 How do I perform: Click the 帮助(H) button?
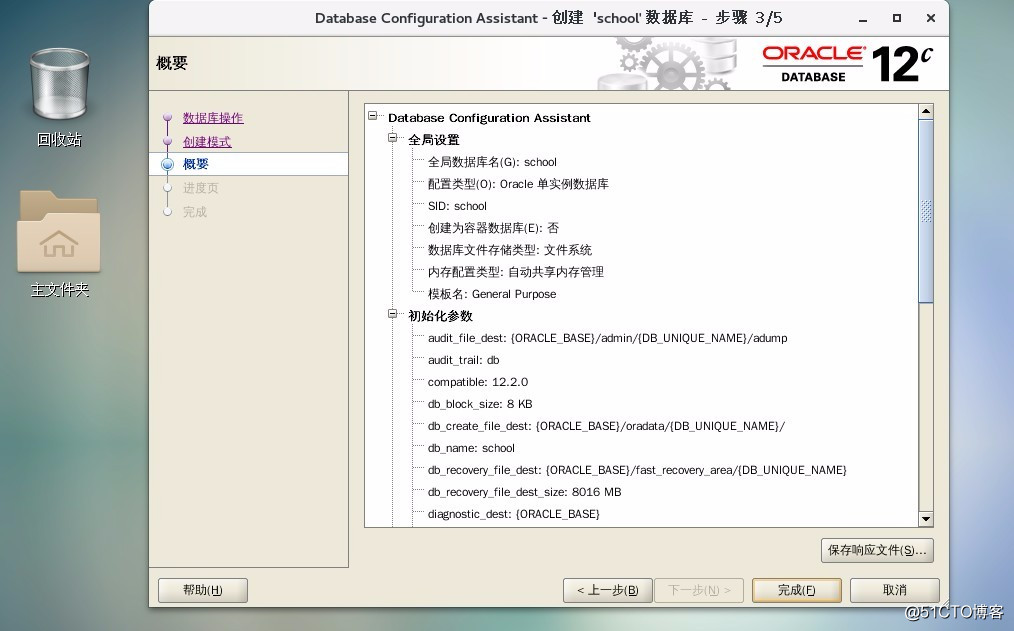202,590
